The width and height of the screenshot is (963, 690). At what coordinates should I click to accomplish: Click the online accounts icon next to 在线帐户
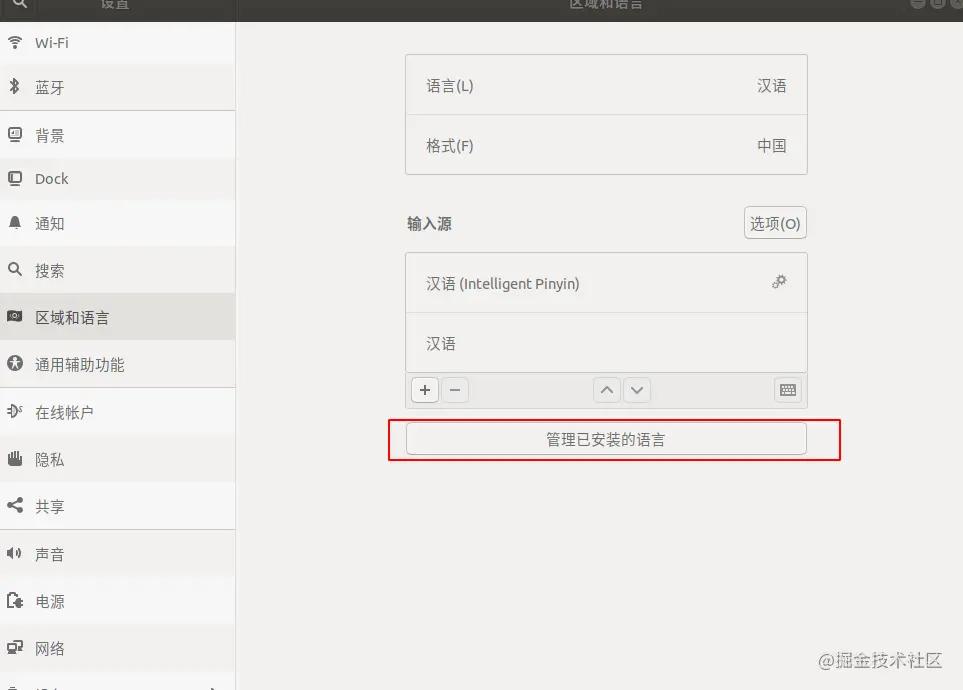tap(15, 411)
